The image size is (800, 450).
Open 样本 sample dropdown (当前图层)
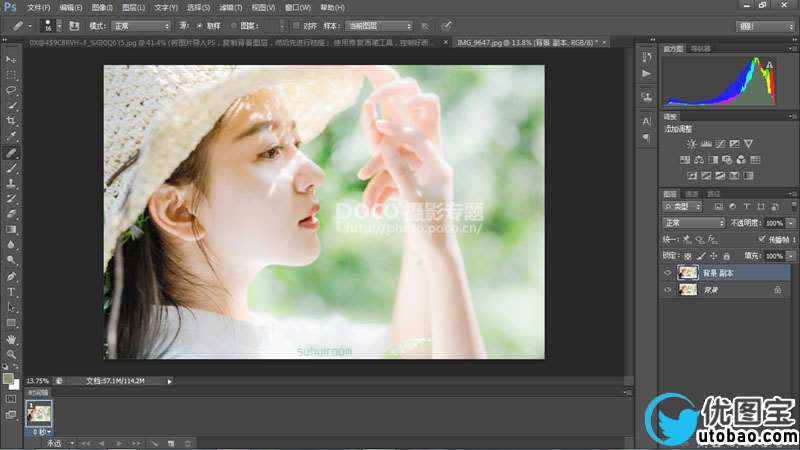379,26
